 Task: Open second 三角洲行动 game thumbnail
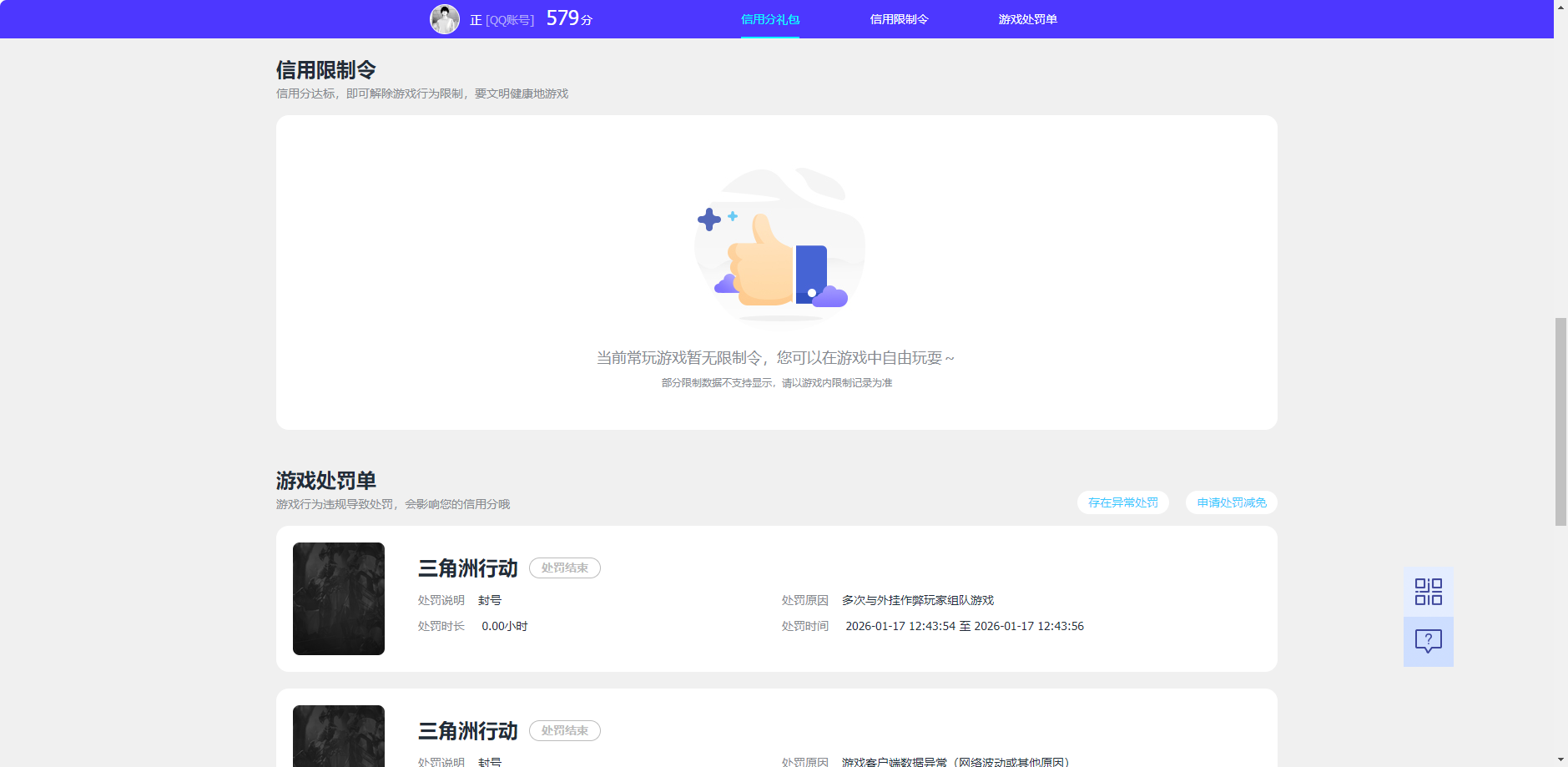pos(339,736)
